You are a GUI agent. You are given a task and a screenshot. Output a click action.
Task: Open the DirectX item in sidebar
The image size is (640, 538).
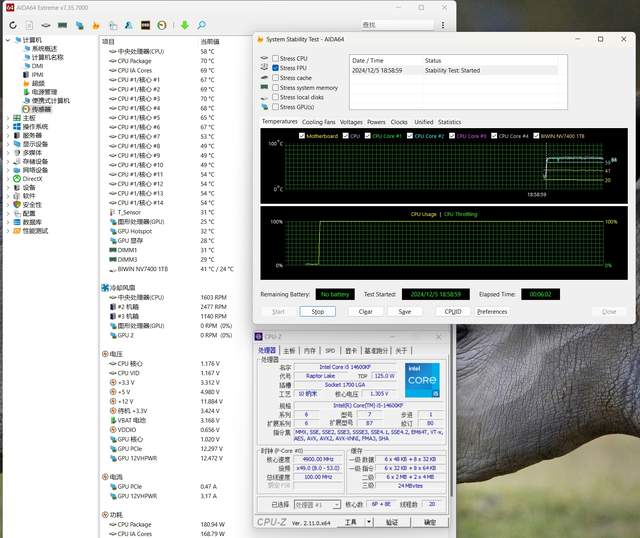(x=31, y=179)
